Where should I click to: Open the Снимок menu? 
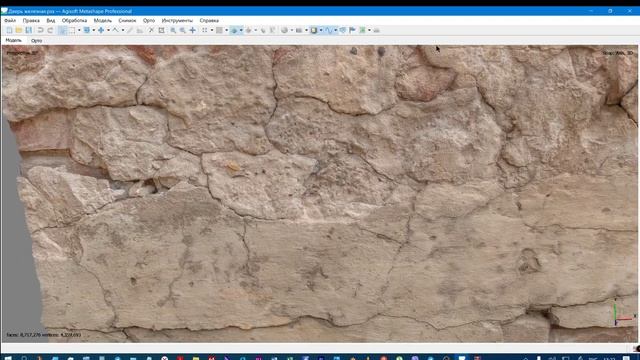pyautogui.click(x=127, y=20)
